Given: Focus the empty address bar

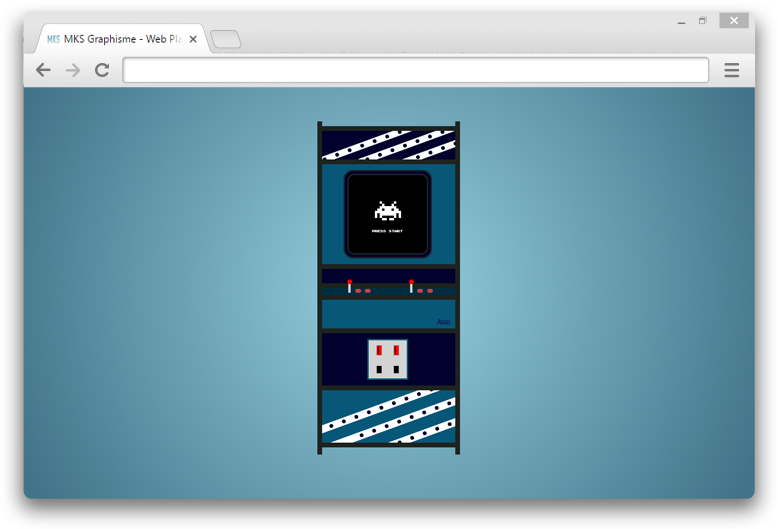Looking at the screenshot, I should tap(415, 70).
